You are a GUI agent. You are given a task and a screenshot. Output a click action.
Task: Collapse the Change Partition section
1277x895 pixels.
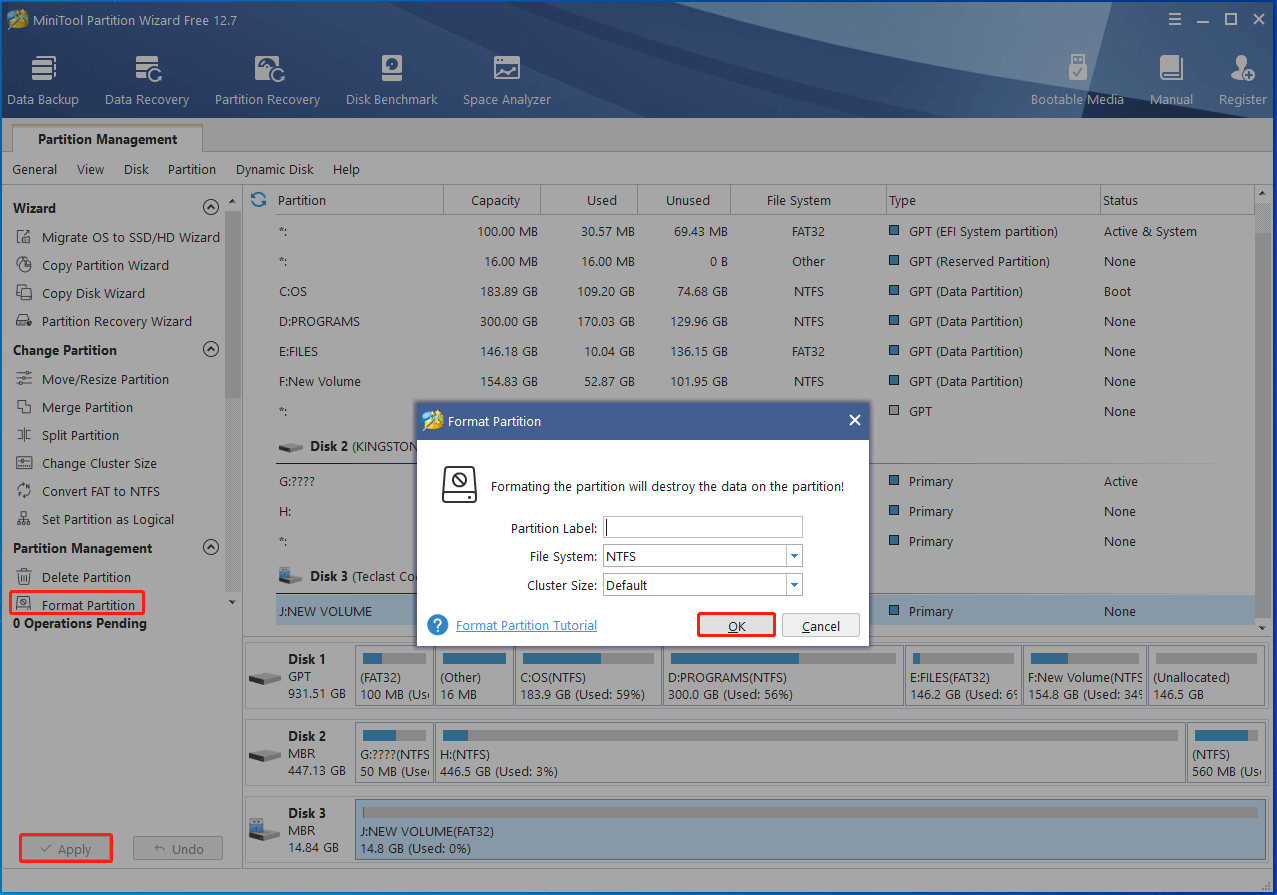pos(210,350)
